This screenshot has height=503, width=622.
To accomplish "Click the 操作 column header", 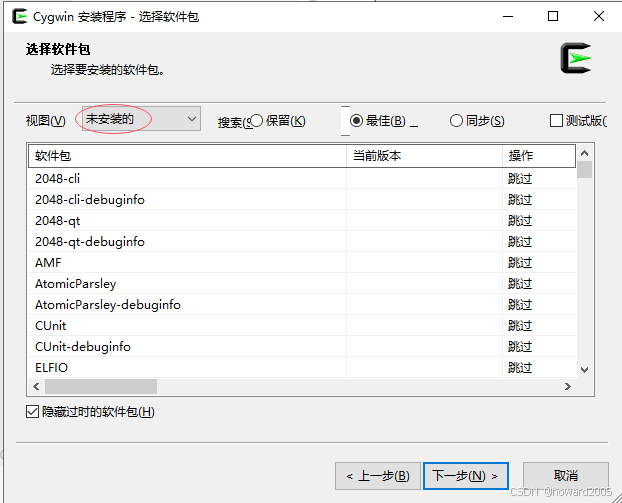I will tap(539, 156).
